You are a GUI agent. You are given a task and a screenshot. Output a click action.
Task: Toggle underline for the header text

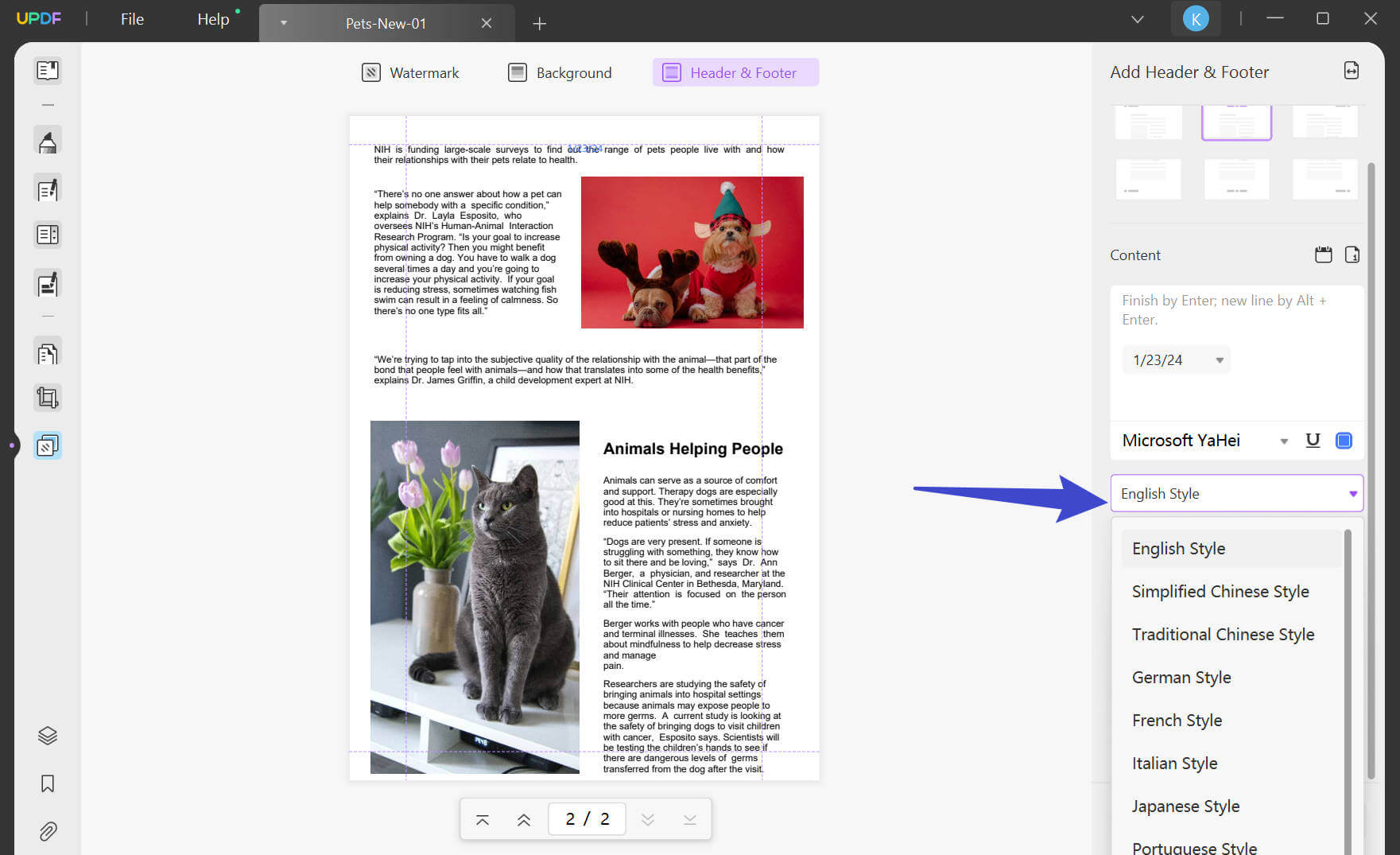click(x=1313, y=440)
